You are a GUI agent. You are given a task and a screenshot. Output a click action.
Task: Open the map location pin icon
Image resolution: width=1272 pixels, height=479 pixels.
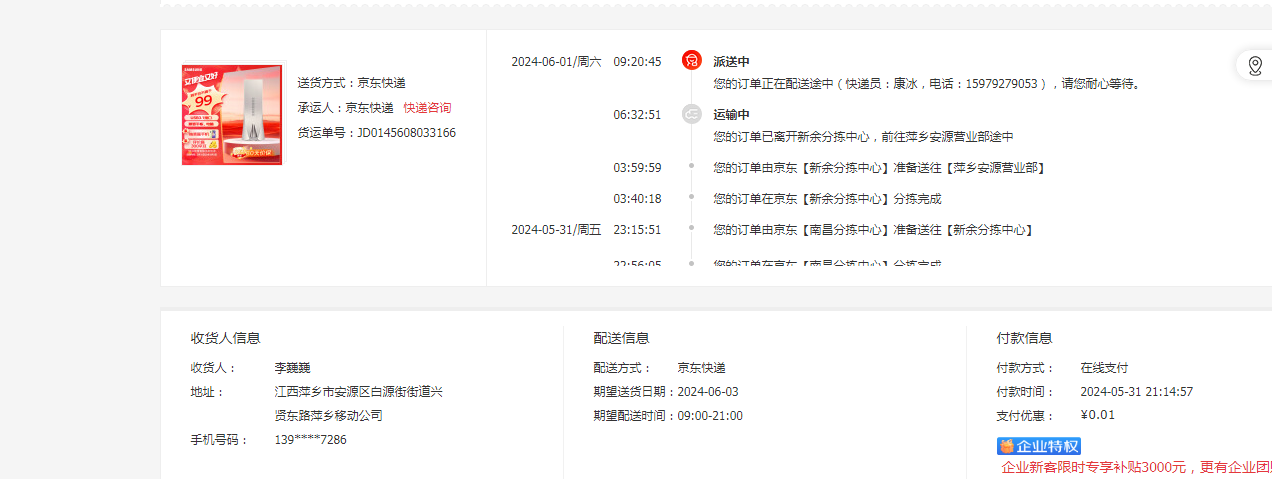pyautogui.click(x=1255, y=66)
